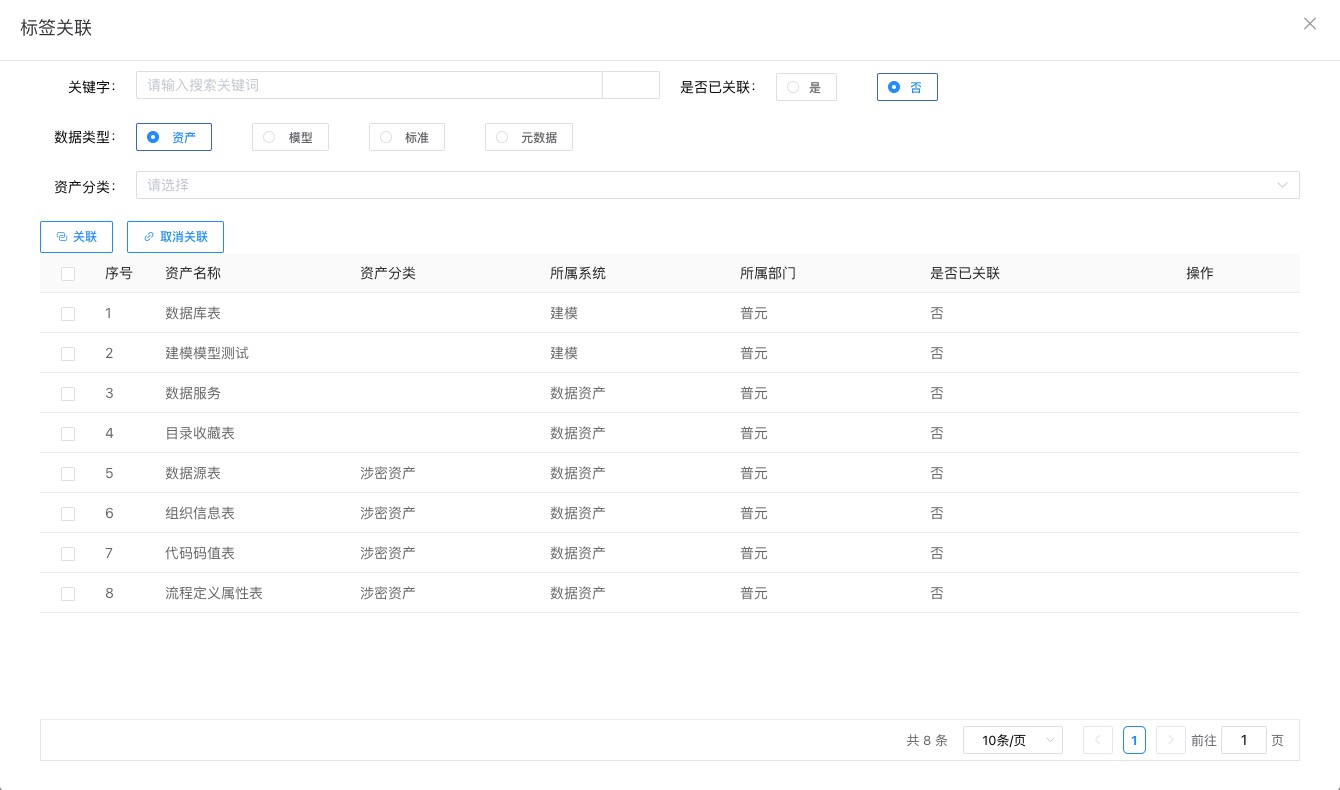
Task: Click the 所属部门 column header
Action: pyautogui.click(x=768, y=273)
